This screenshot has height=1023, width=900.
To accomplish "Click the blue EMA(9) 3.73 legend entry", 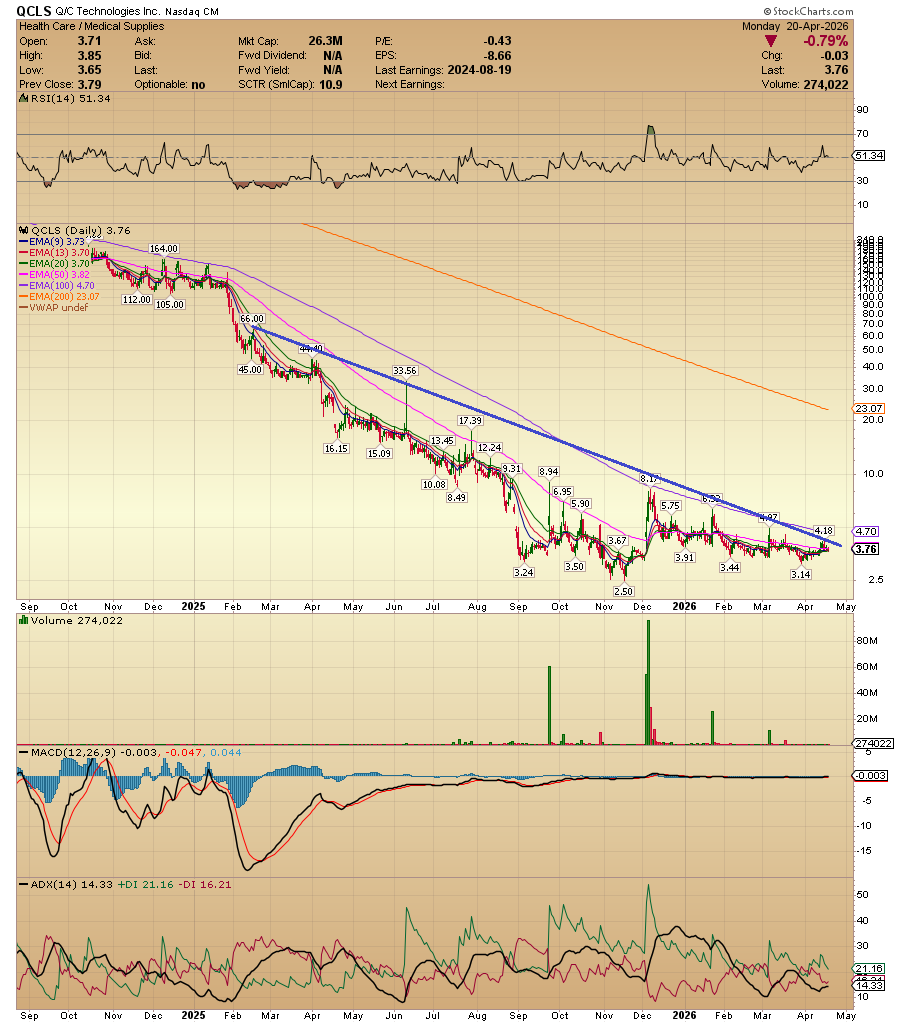I will [x=53, y=241].
